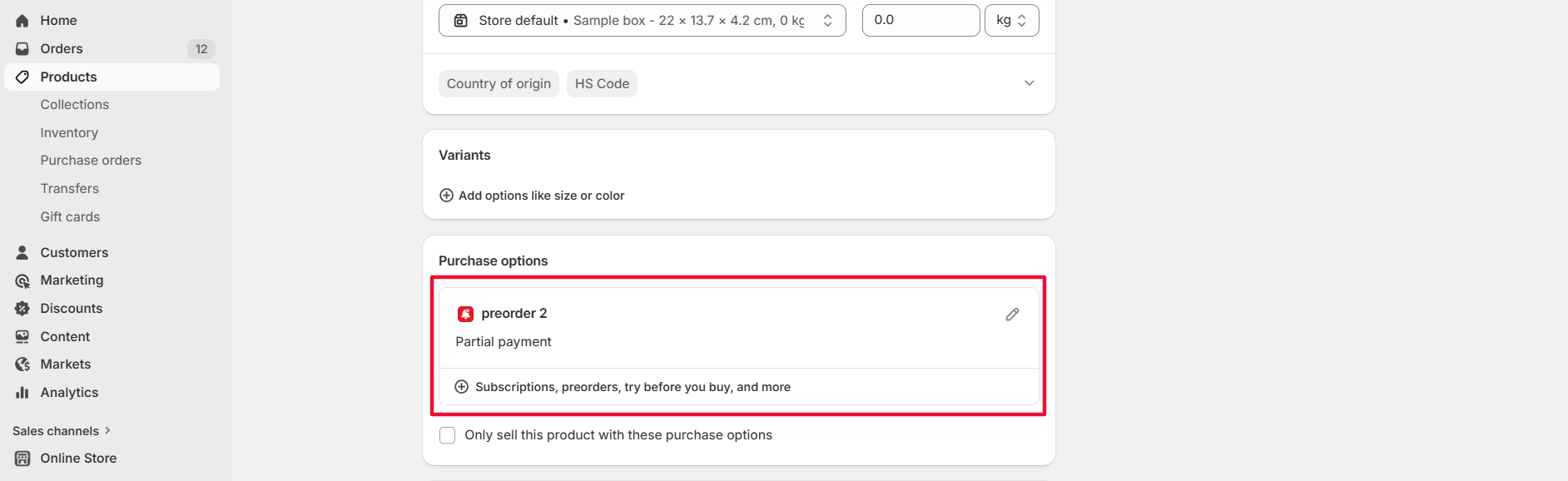
Task: Click the Analytics bar chart icon
Action: (22, 393)
